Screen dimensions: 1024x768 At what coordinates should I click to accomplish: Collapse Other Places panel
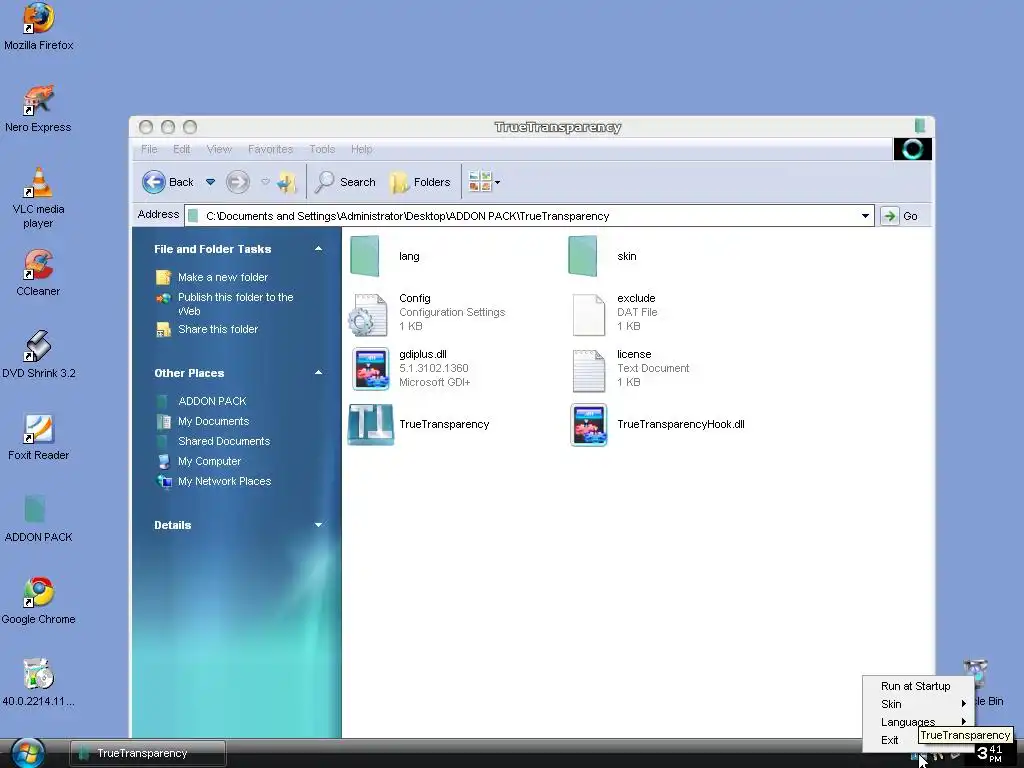tap(319, 373)
